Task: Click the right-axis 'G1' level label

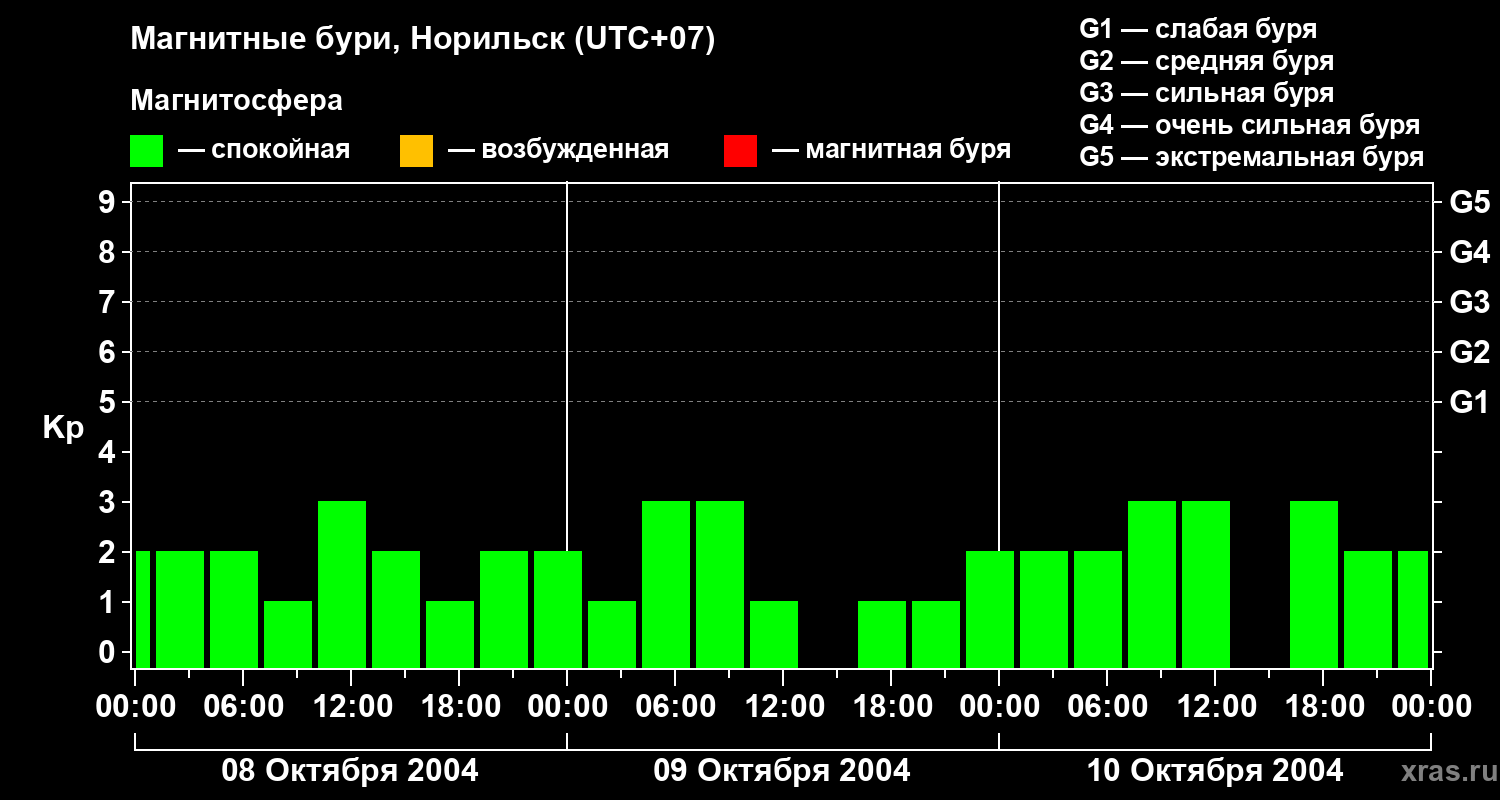Action: (x=1469, y=402)
